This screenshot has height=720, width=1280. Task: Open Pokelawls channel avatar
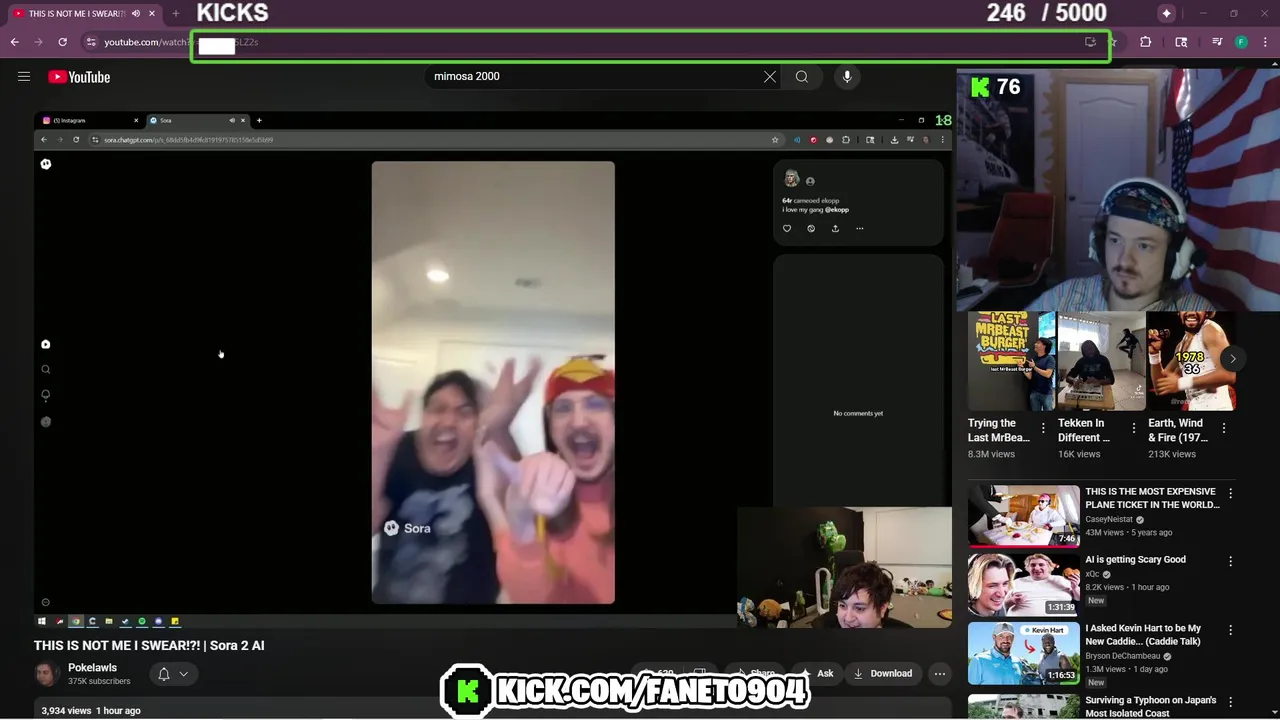tap(46, 674)
